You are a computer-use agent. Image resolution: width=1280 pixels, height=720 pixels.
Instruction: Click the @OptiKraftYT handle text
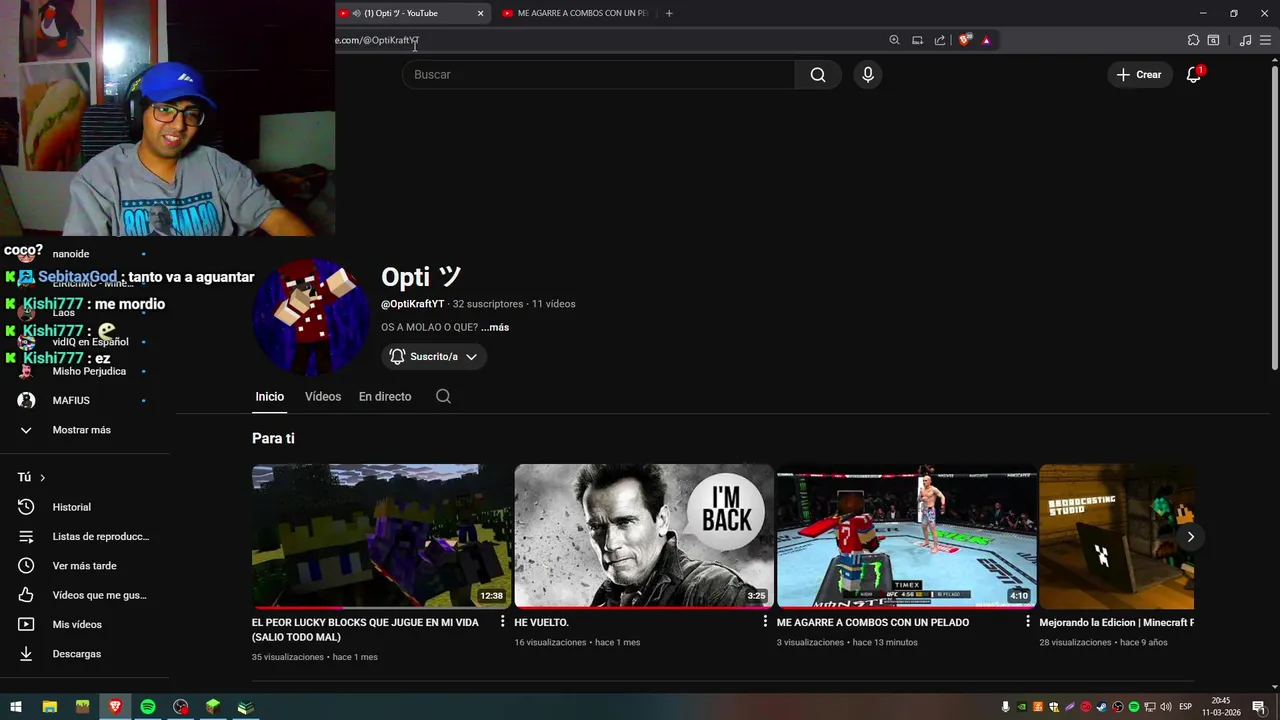[412, 304]
